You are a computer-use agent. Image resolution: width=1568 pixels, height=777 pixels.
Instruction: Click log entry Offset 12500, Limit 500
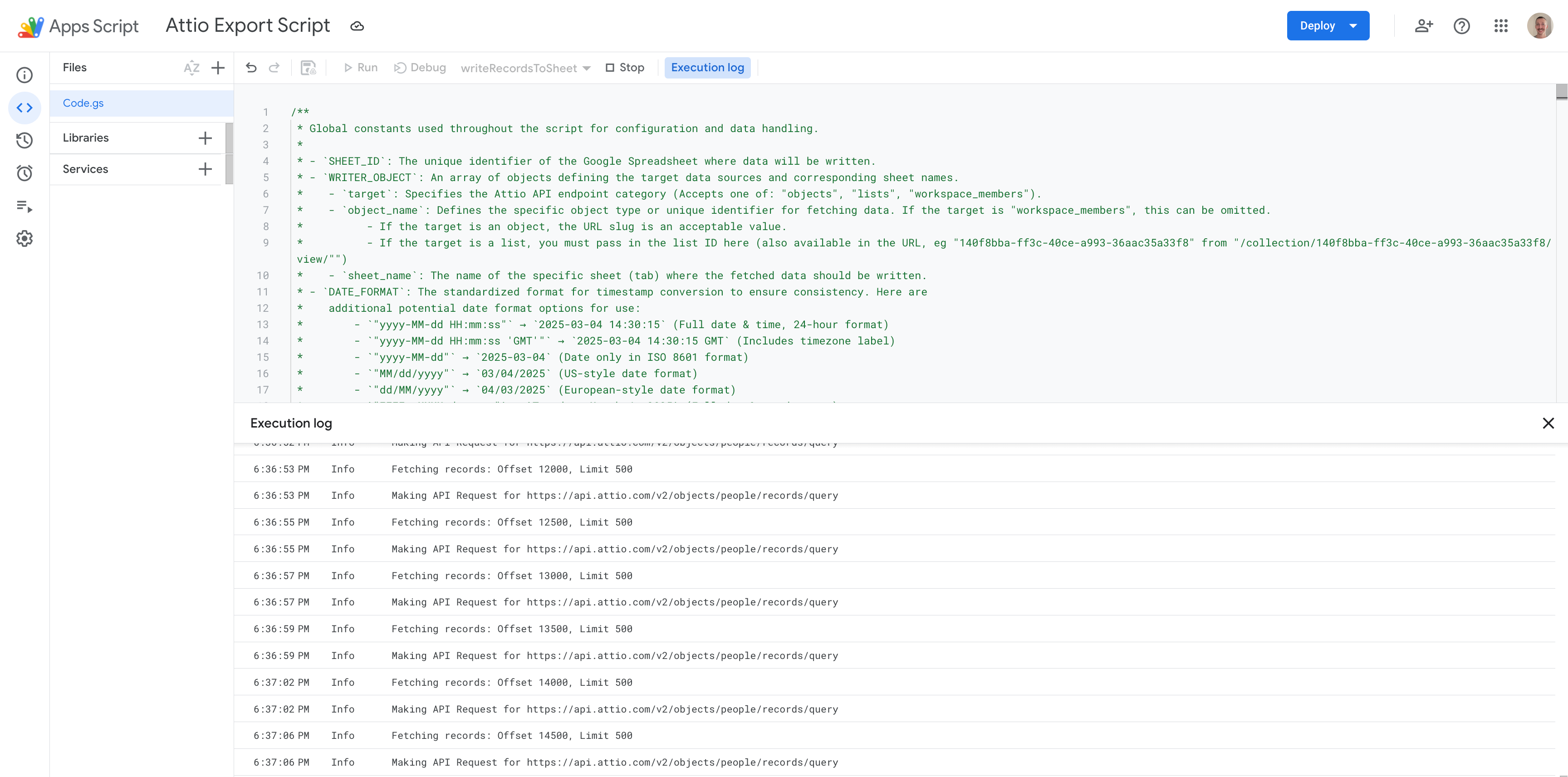(894, 522)
